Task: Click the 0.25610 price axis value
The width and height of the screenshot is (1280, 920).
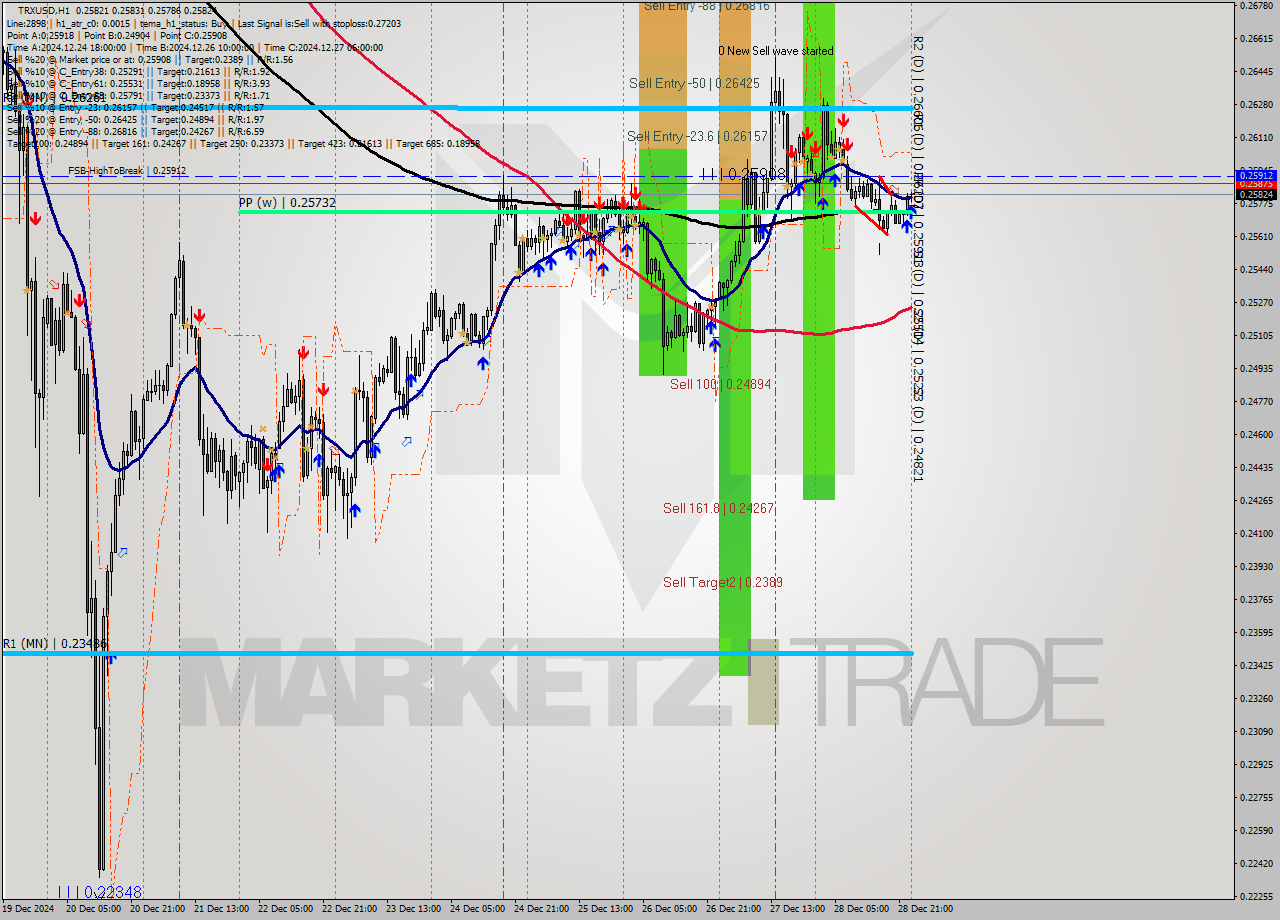Action: pyautogui.click(x=1256, y=237)
